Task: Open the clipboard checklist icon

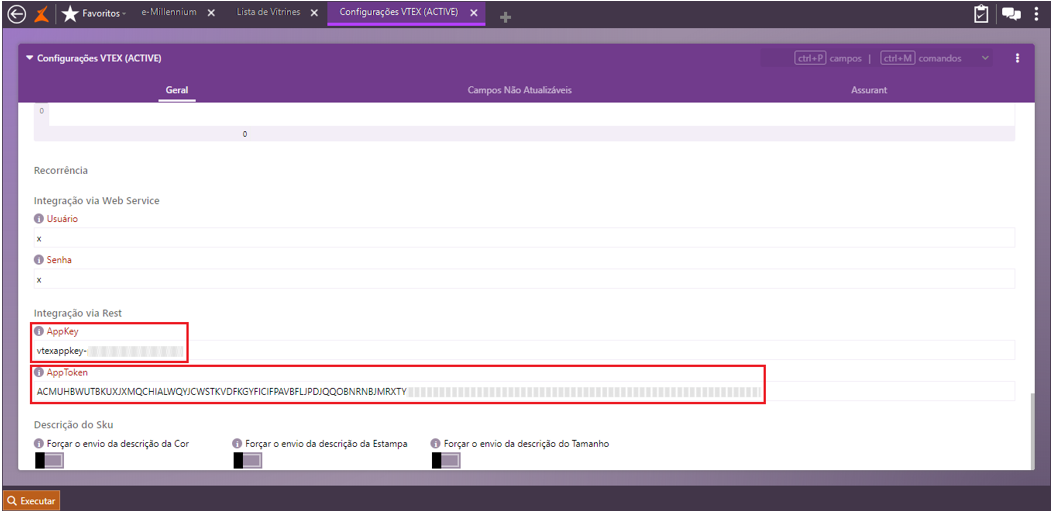Action: click(981, 13)
